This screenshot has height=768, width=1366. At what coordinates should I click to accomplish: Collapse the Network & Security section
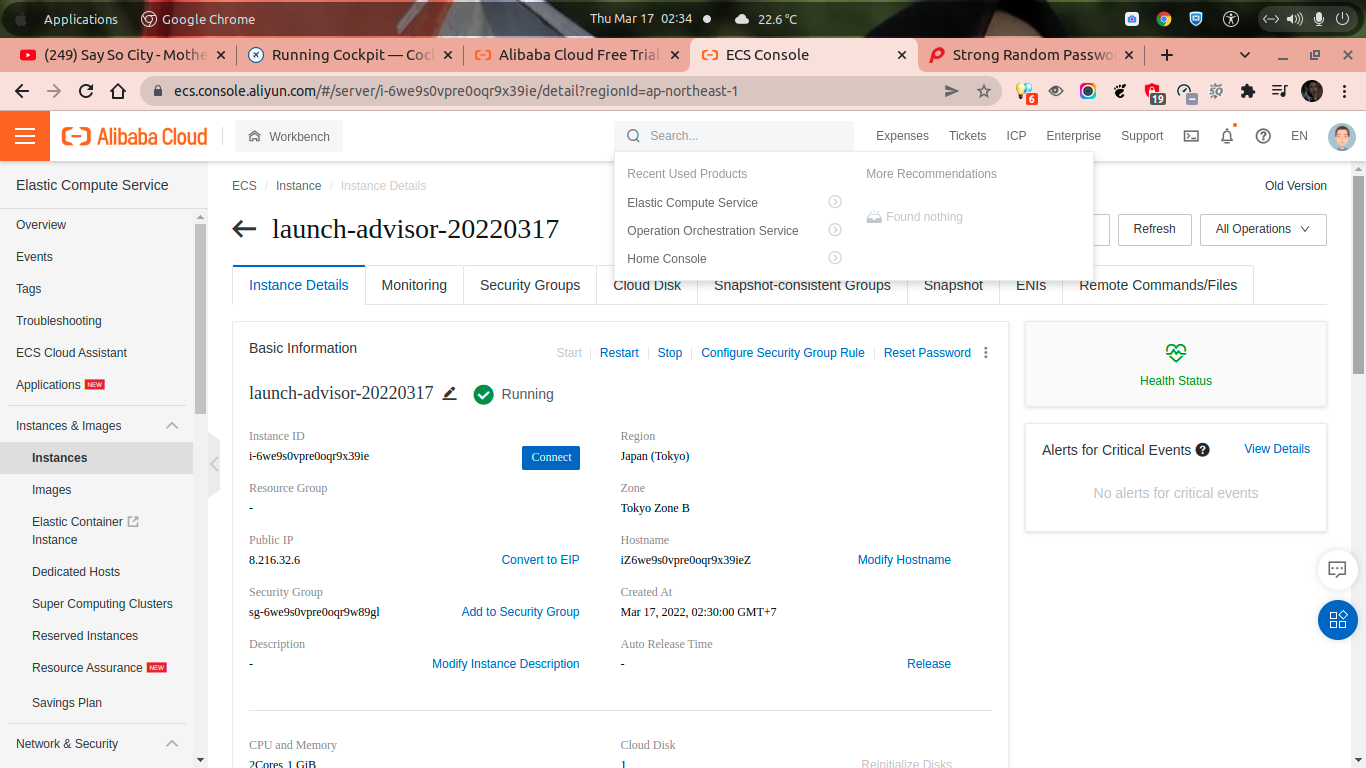tap(172, 744)
